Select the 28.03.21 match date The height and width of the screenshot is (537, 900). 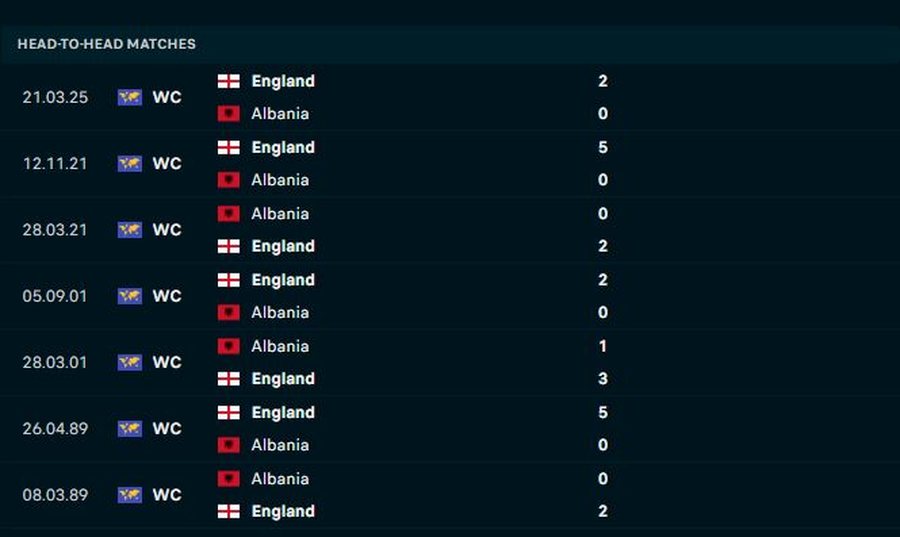coord(55,229)
